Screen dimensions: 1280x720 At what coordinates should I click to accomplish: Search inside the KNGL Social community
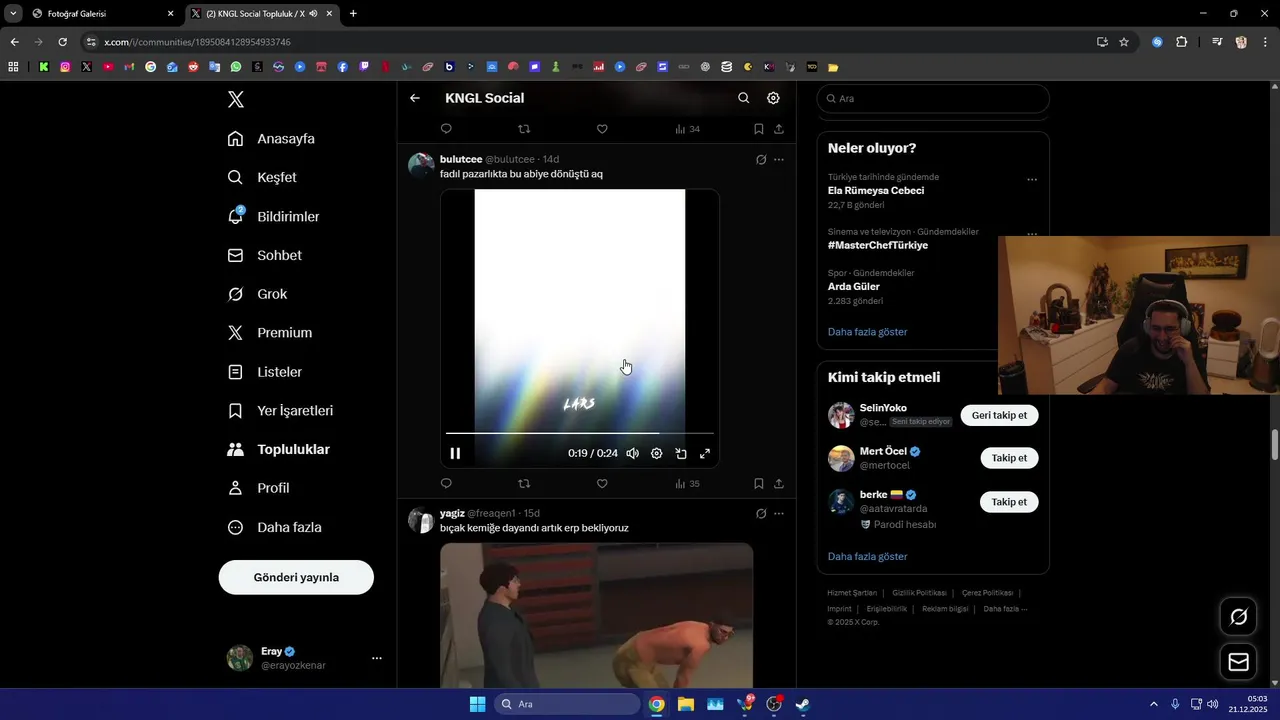(743, 98)
